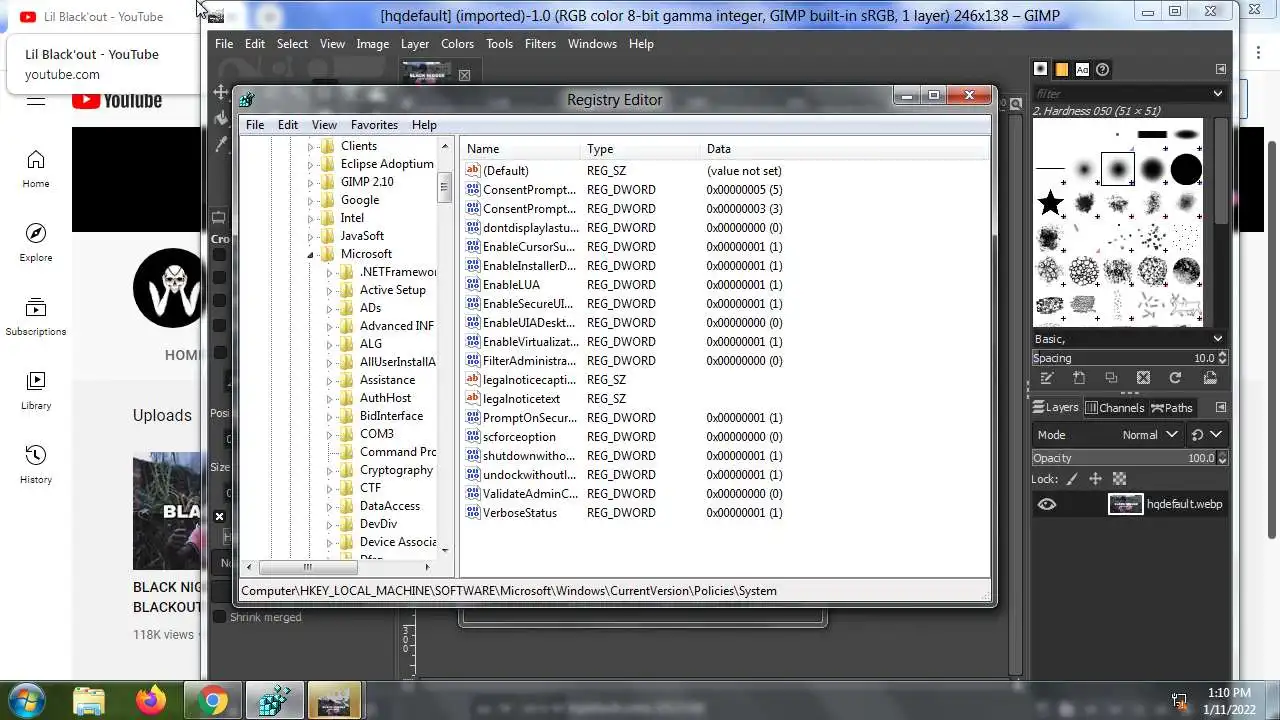Switch to Channels tab in GIMP
Image resolution: width=1280 pixels, height=720 pixels.
coord(1114,407)
